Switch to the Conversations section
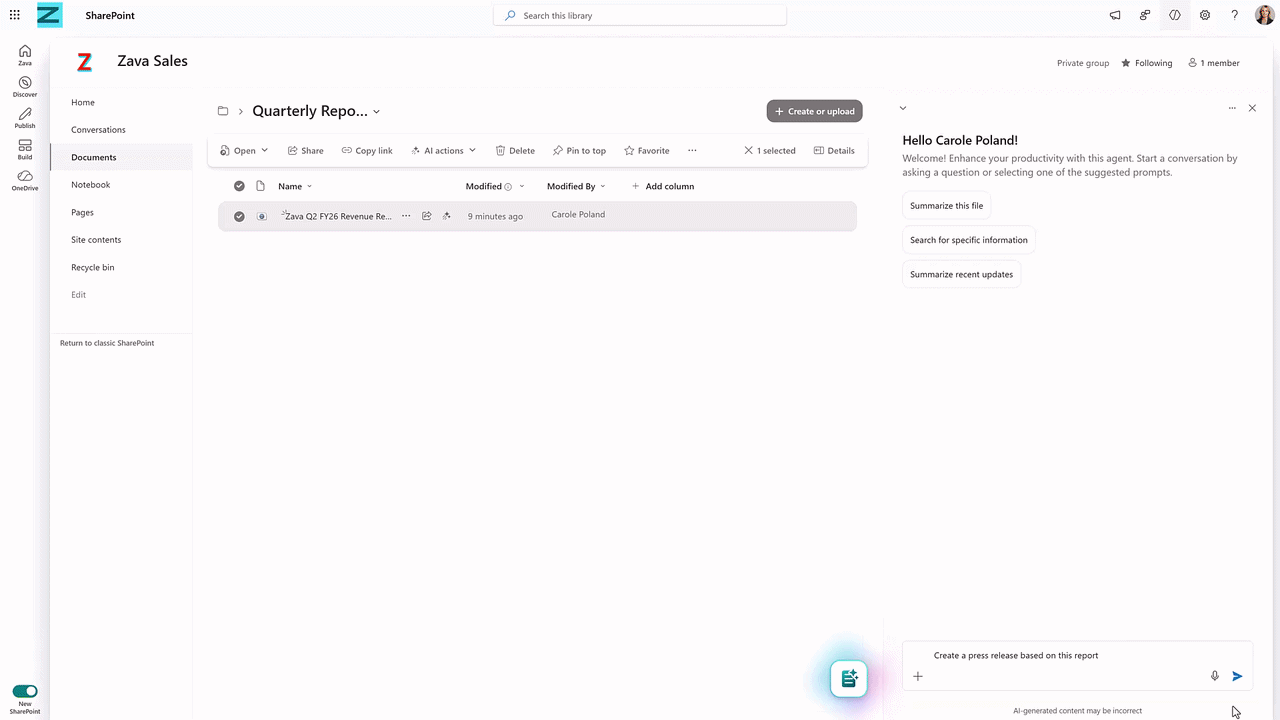Viewport: 1280px width, 720px height. coord(98,129)
